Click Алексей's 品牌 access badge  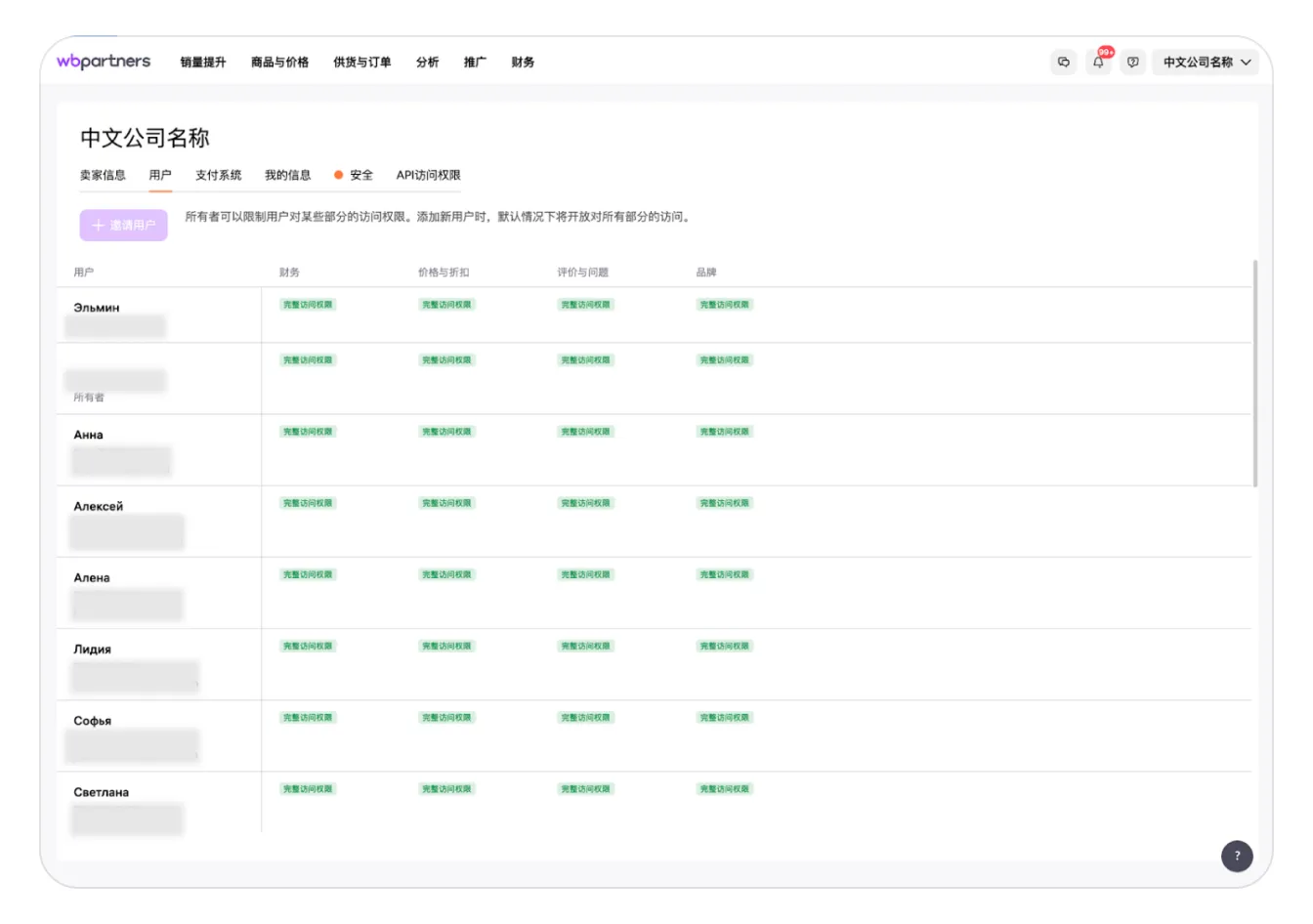pos(725,503)
